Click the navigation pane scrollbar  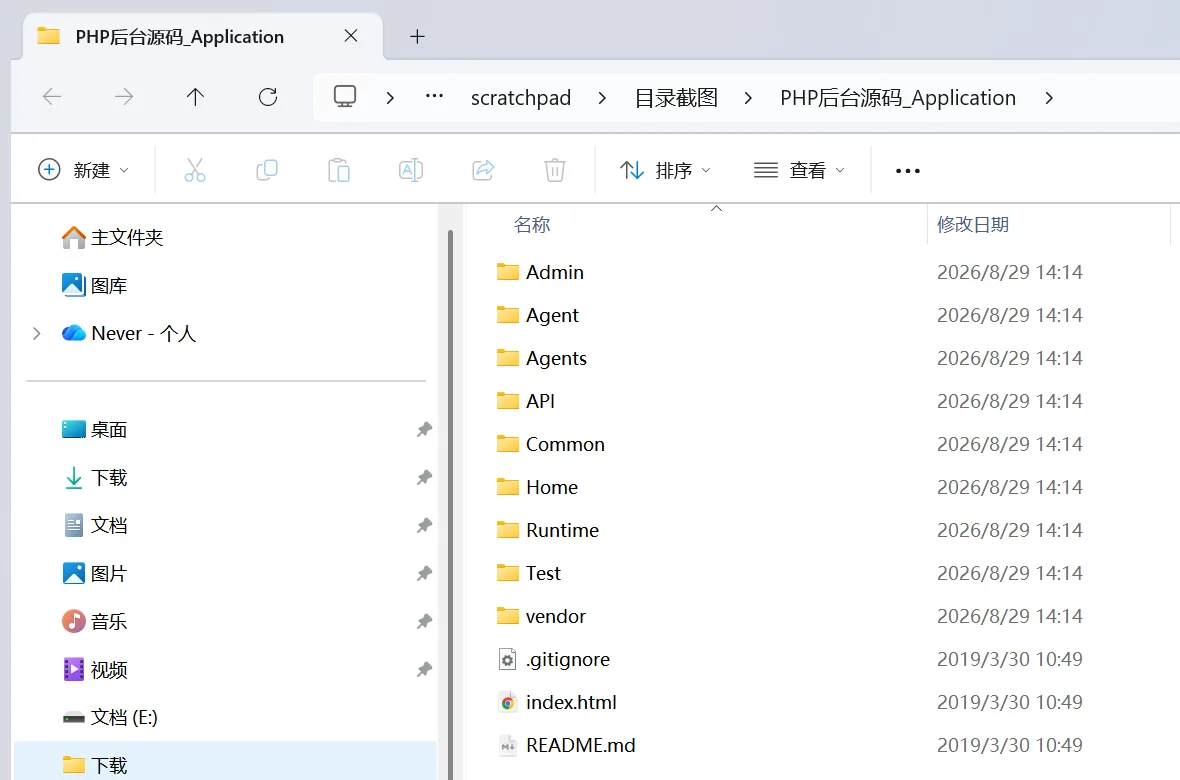tap(450, 504)
